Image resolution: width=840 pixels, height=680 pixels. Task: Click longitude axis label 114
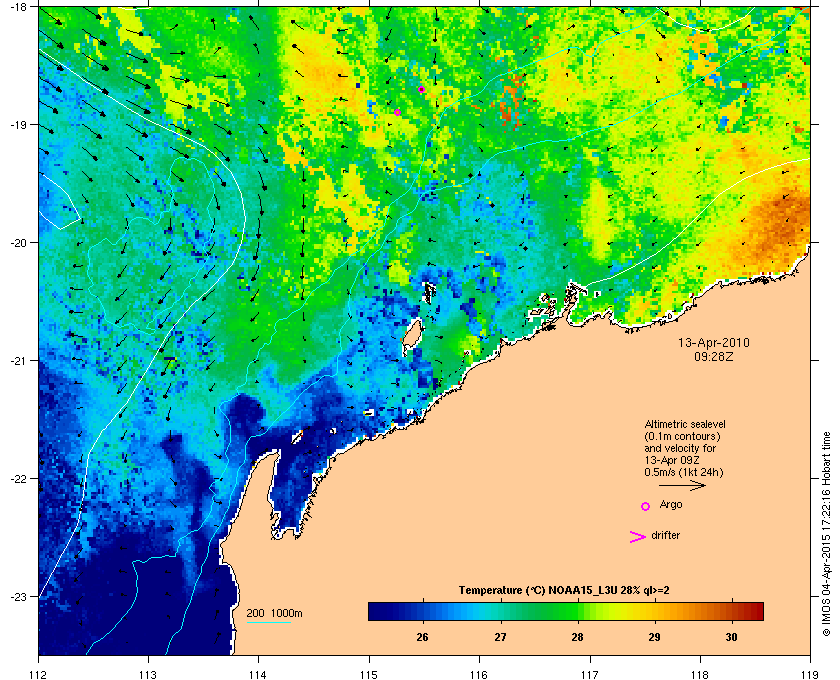[x=258, y=675]
